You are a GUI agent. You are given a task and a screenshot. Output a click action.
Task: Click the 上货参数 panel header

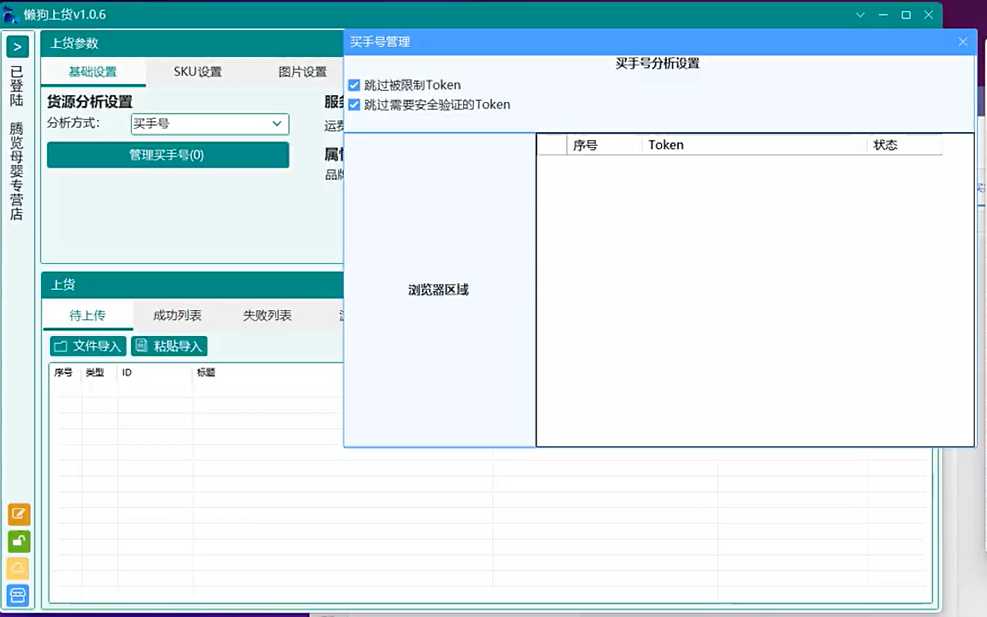pyautogui.click(x=192, y=43)
